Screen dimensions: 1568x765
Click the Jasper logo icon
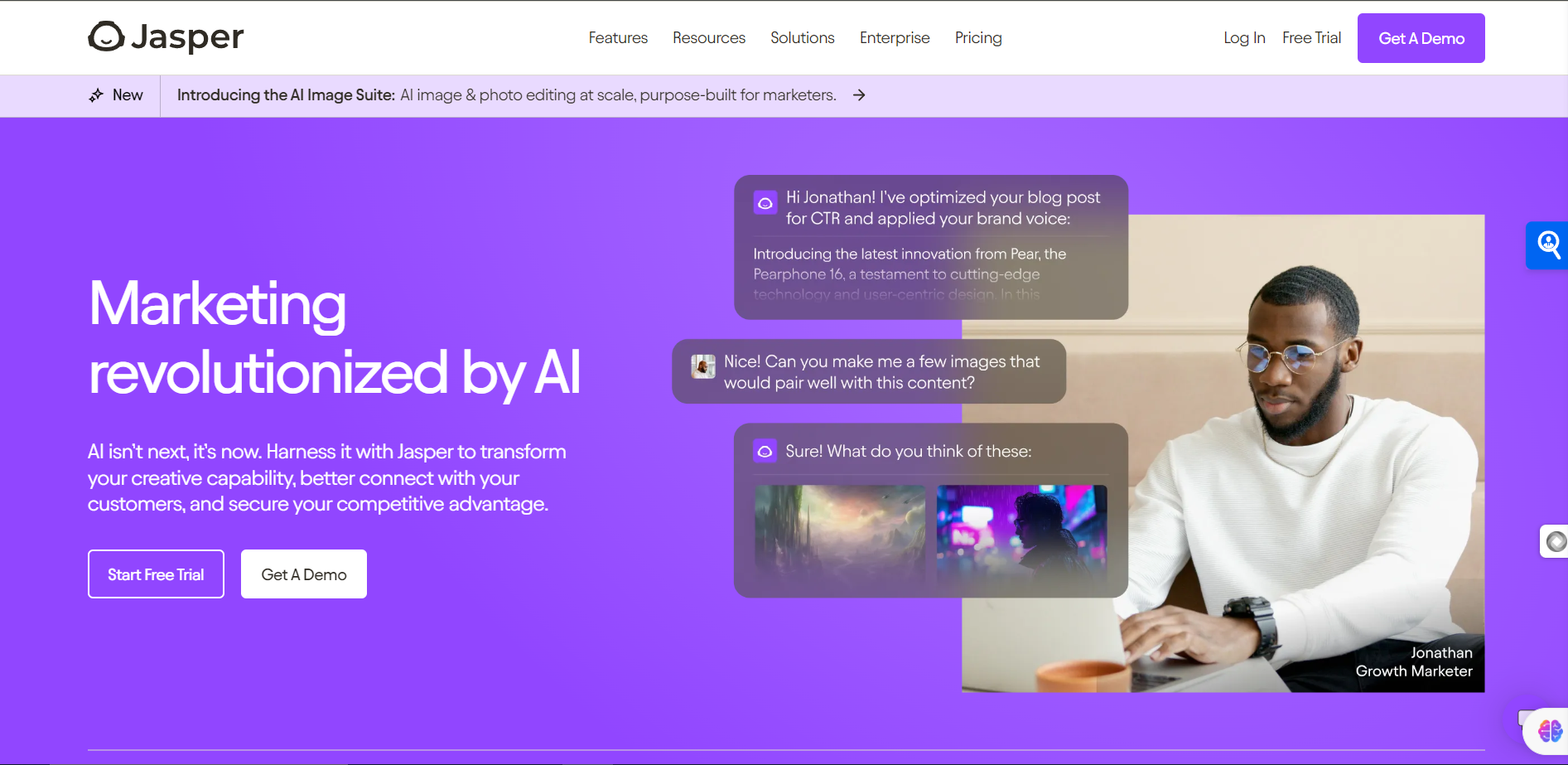106,36
